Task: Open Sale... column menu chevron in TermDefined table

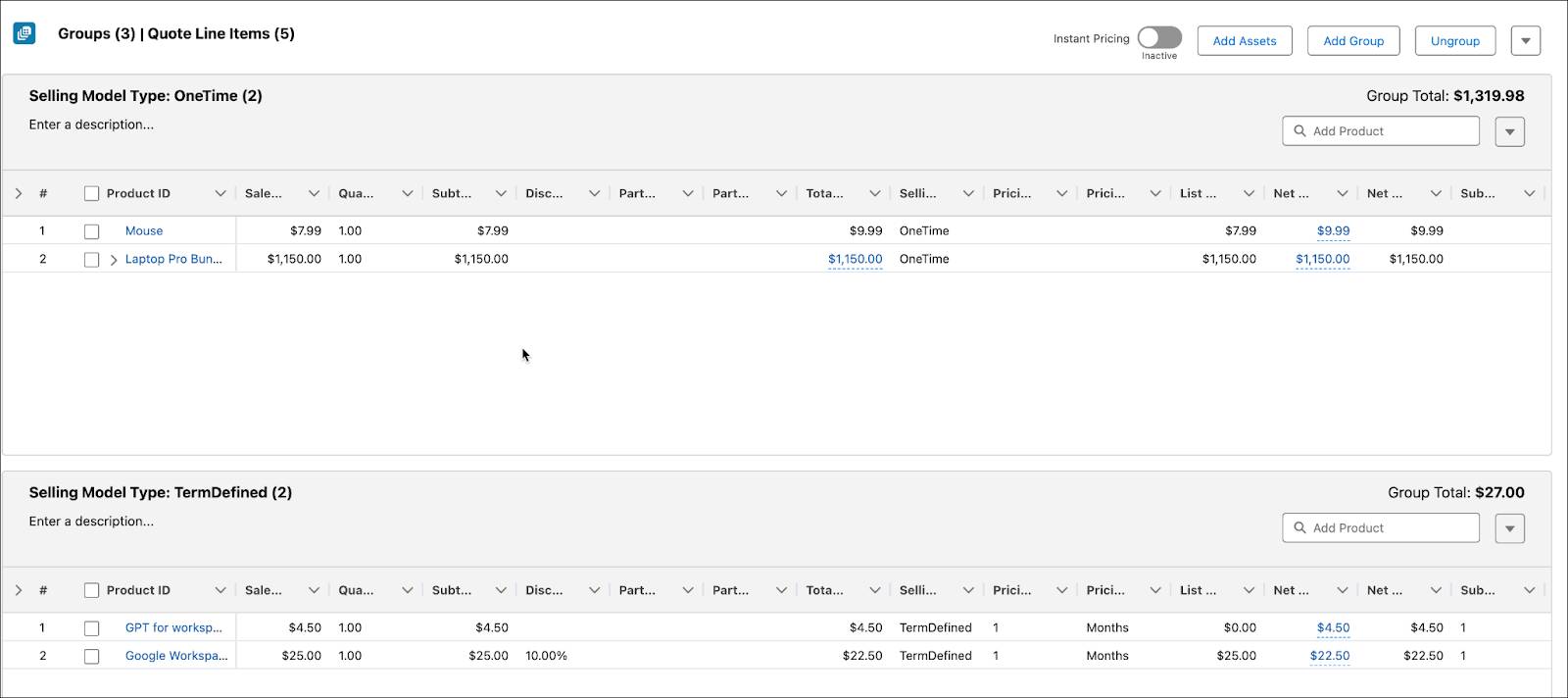Action: tap(314, 590)
